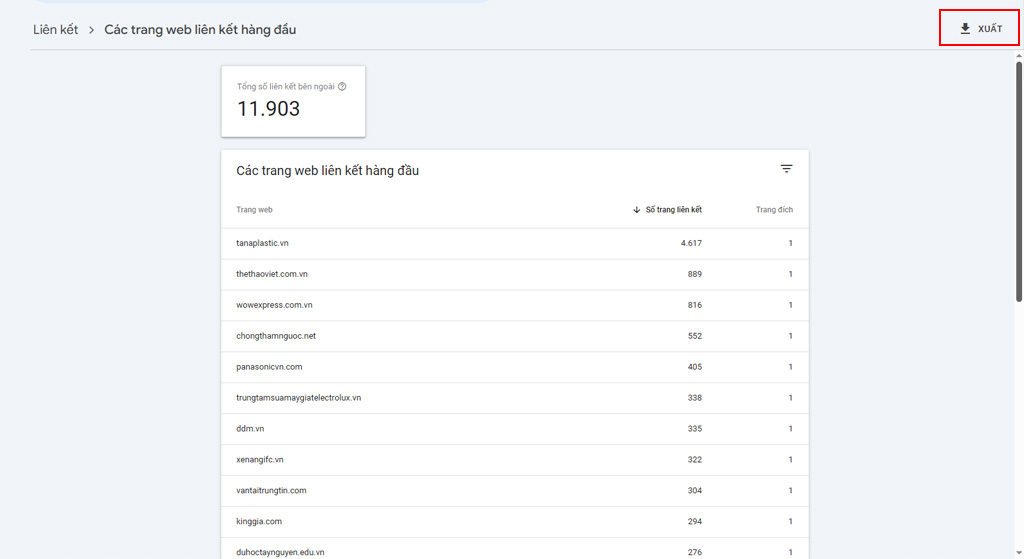Click the 816 linking pages value
Screen dimensions: 1024x559
pyautogui.click(x=694, y=305)
